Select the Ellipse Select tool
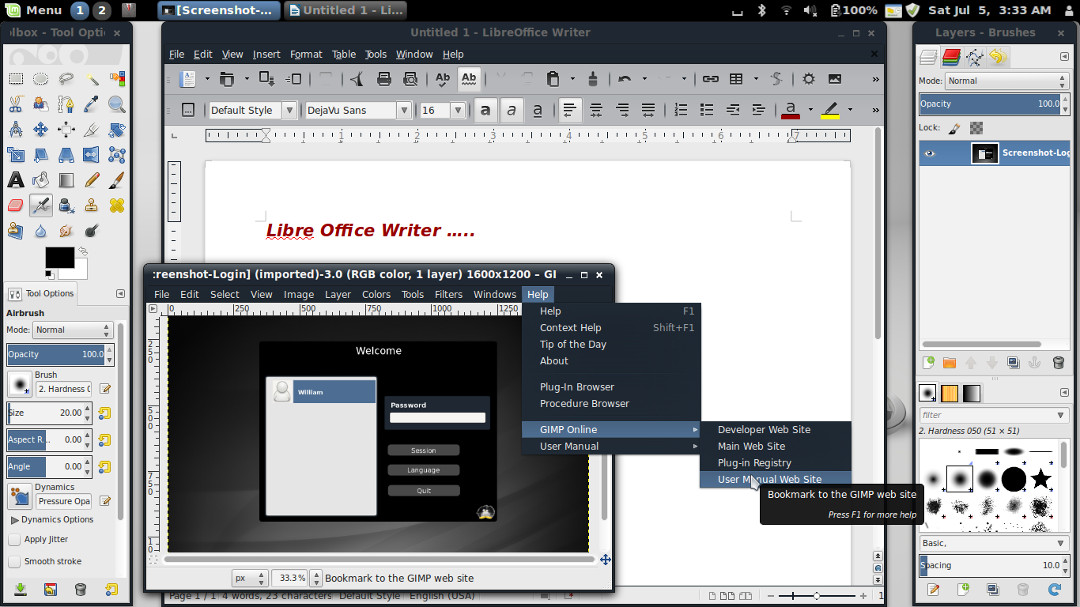This screenshot has height=607, width=1080. click(41, 79)
